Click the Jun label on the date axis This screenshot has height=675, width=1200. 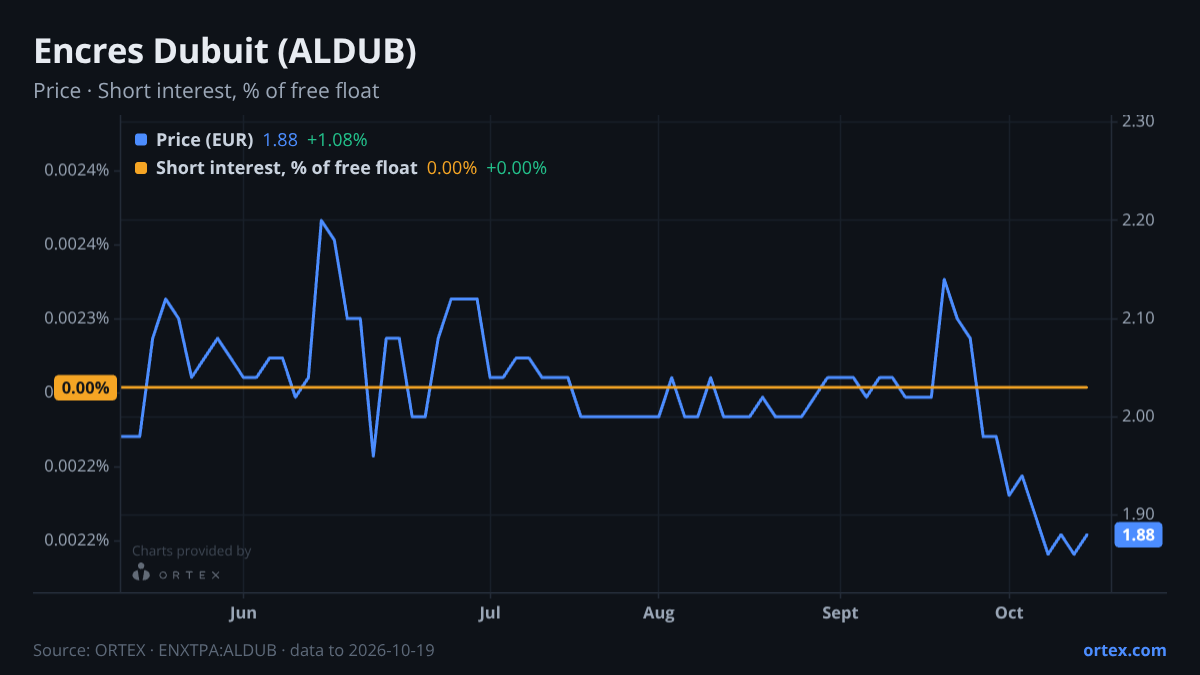pyautogui.click(x=244, y=613)
